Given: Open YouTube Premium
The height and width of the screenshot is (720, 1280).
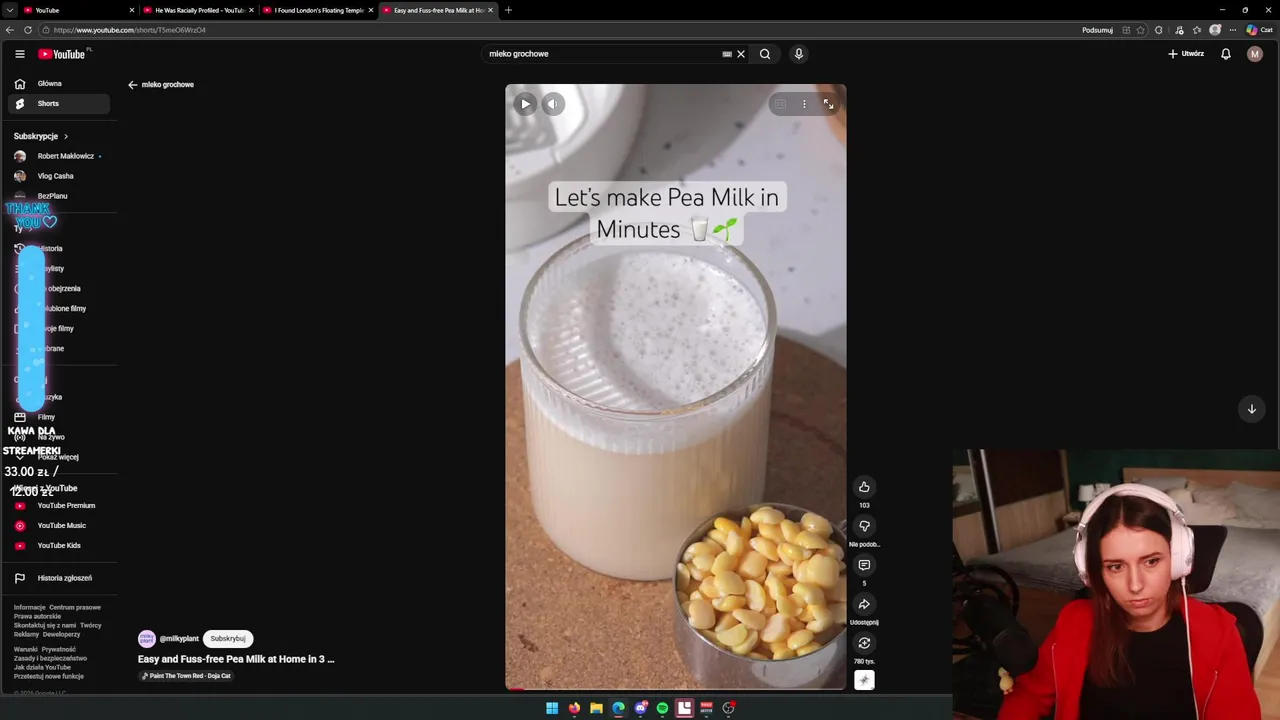Looking at the screenshot, I should (59, 506).
